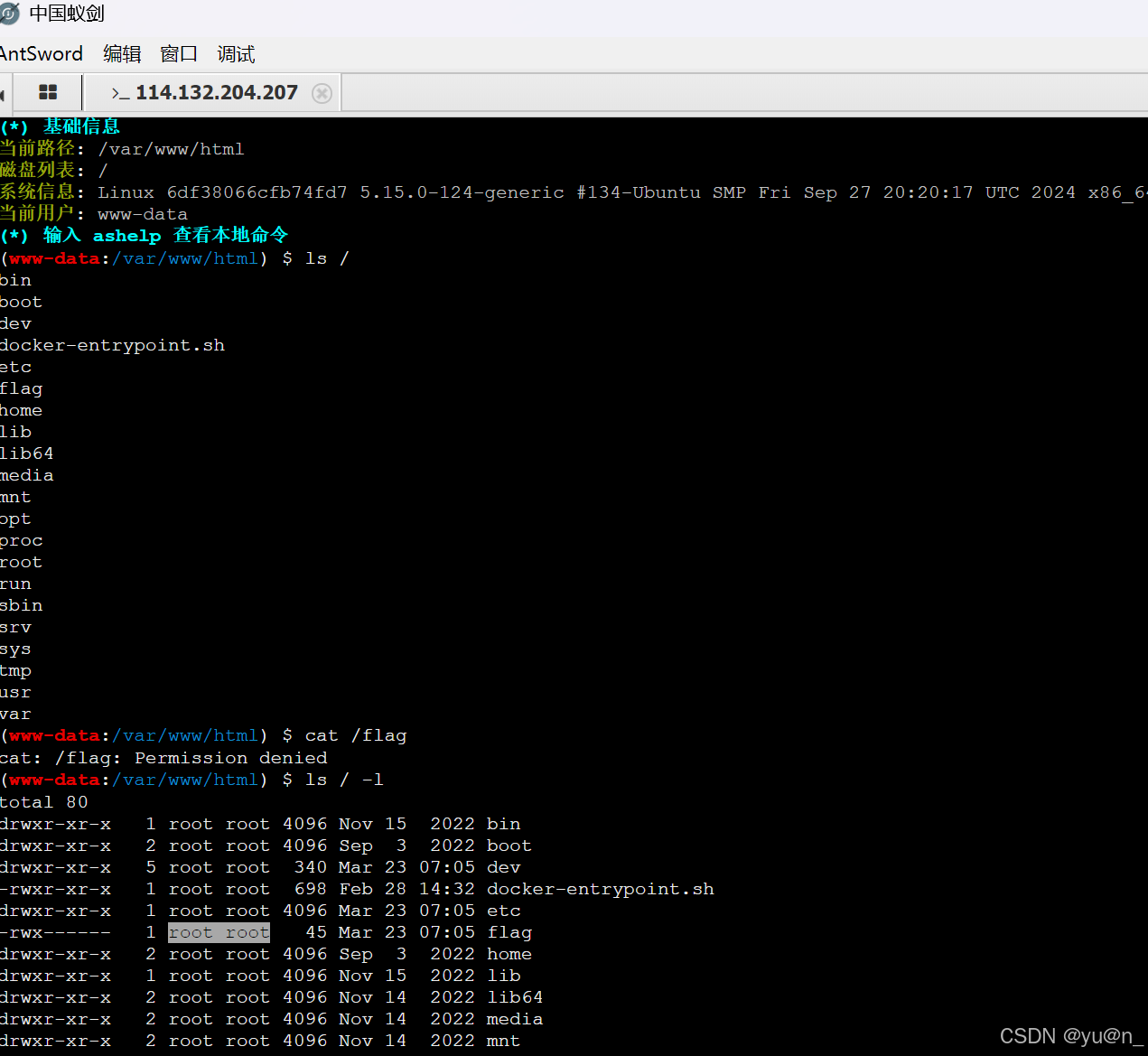Click the www-data username in the shell prompt

[x=53, y=258]
